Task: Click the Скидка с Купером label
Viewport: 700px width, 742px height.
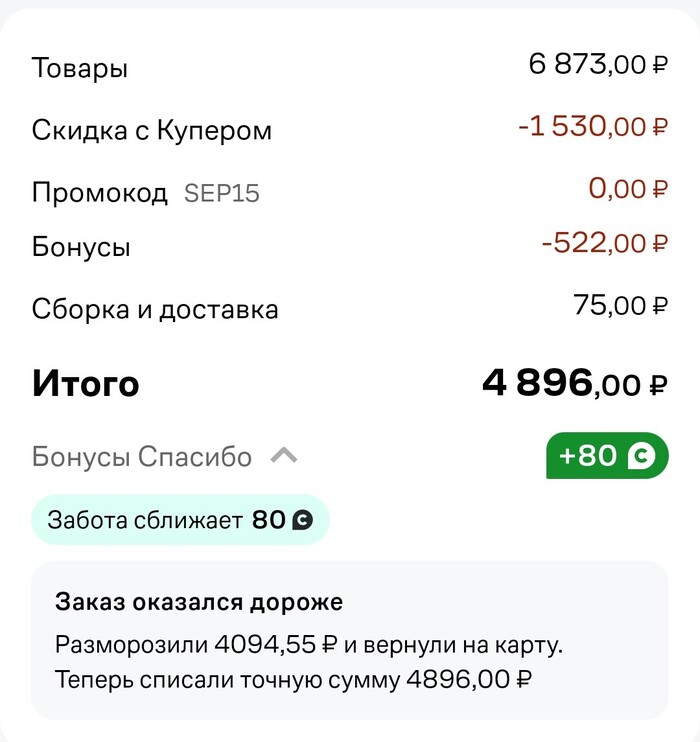Action: 152,130
